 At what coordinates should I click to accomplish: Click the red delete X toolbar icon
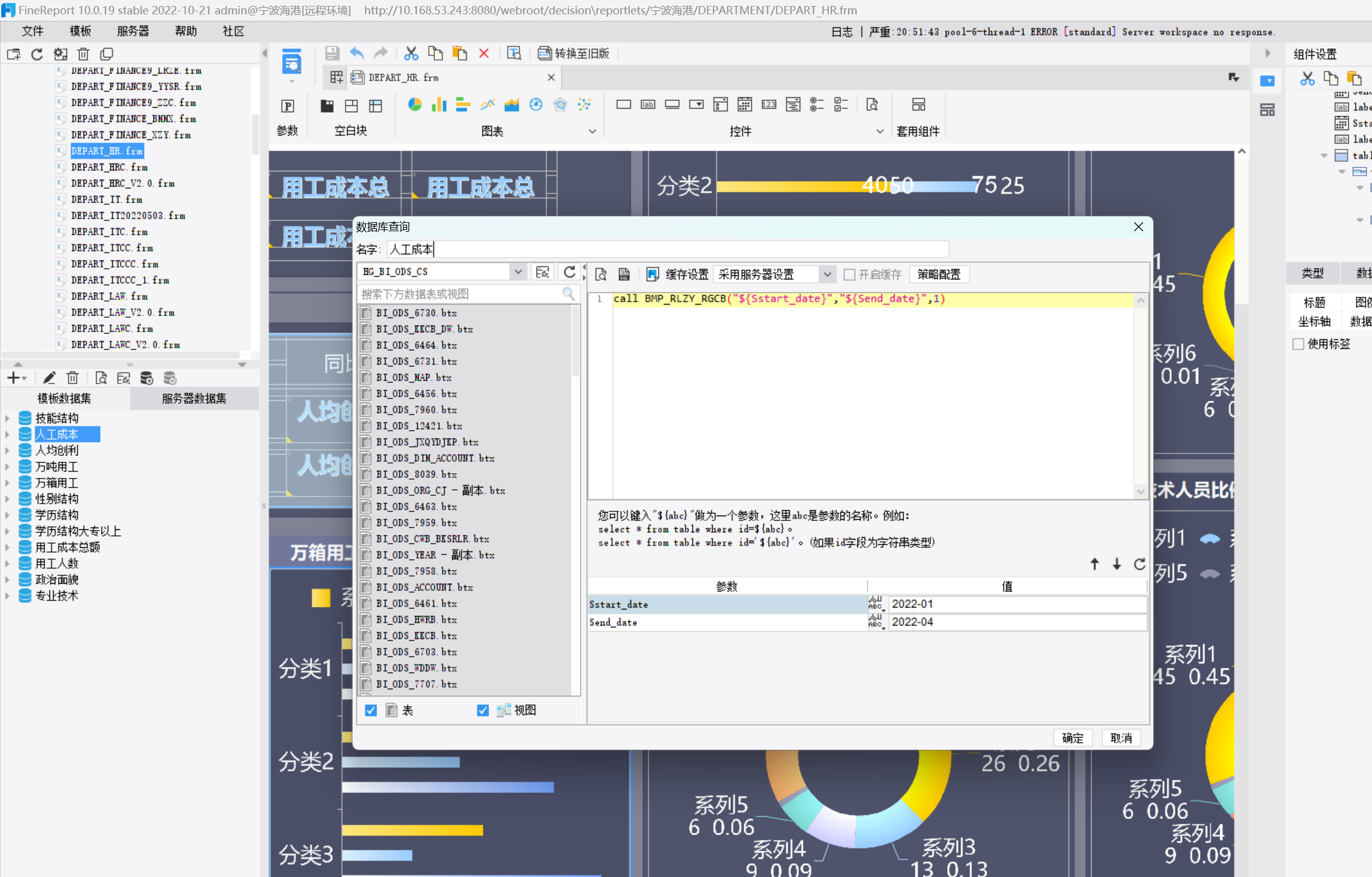[x=483, y=54]
